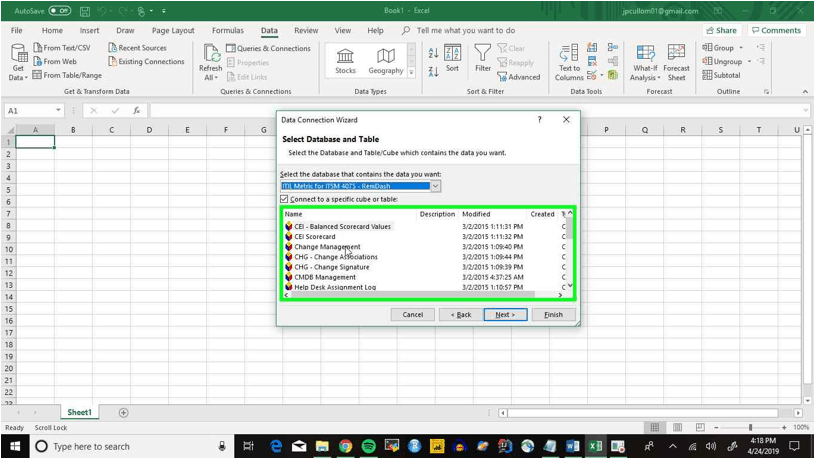The image size is (816, 460).
Task: Create a Forecast Sheet
Action: (x=676, y=62)
